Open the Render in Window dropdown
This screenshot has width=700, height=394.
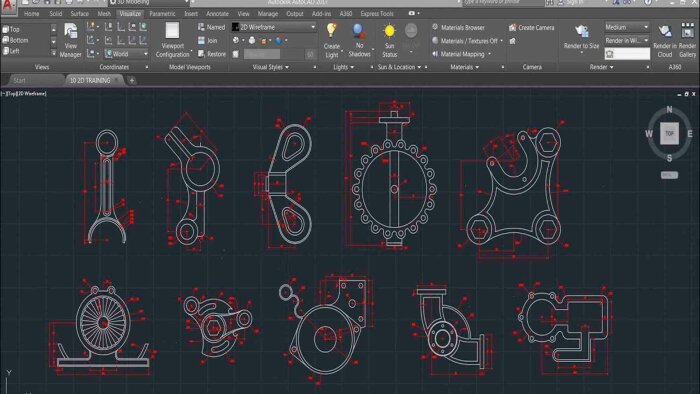pyautogui.click(x=627, y=41)
